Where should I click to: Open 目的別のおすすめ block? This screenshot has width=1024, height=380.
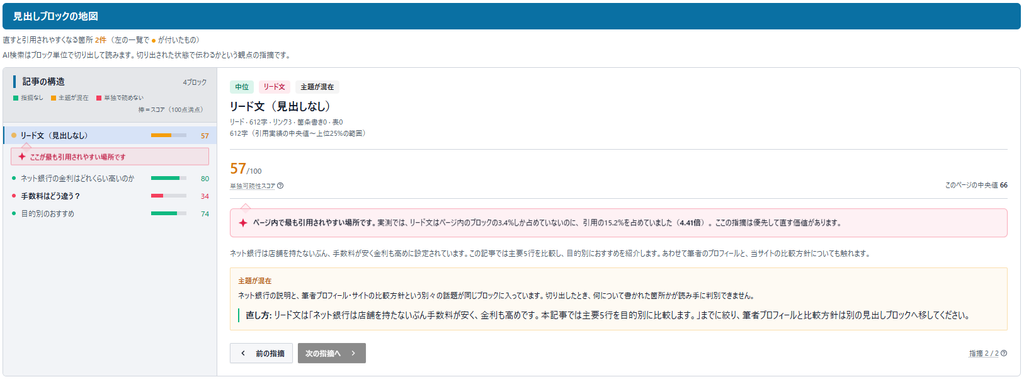110,214
